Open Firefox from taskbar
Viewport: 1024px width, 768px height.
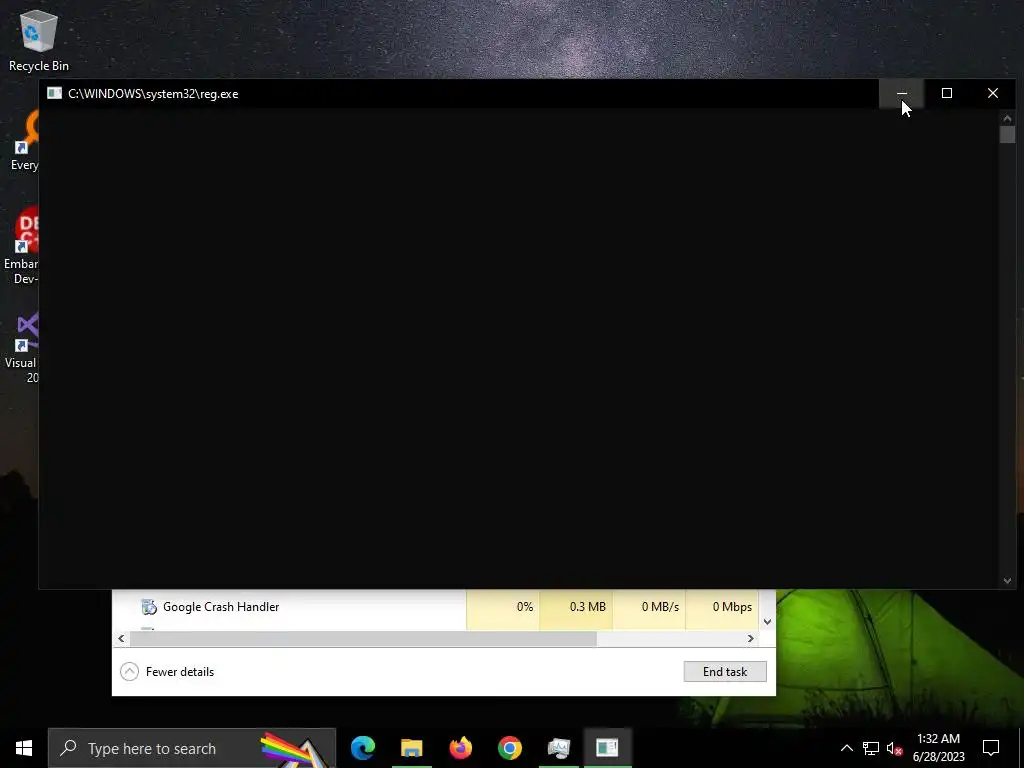coord(460,748)
